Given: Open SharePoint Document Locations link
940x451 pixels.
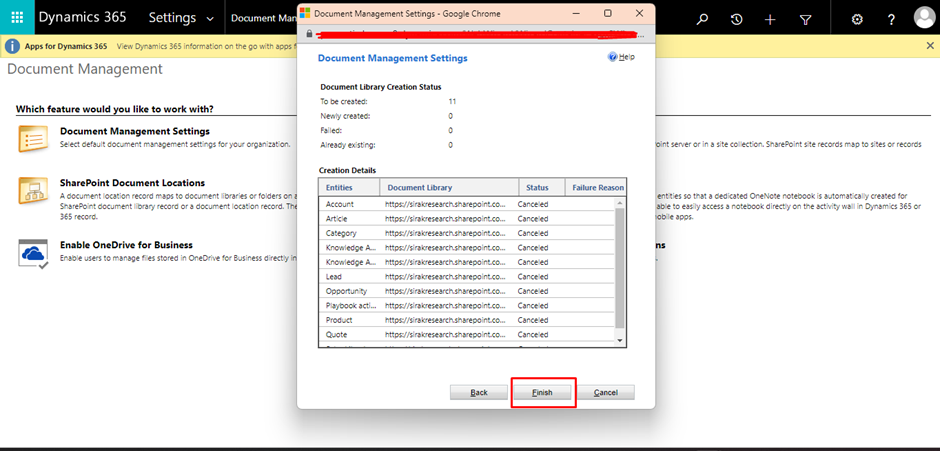Looking at the screenshot, I should click(132, 183).
